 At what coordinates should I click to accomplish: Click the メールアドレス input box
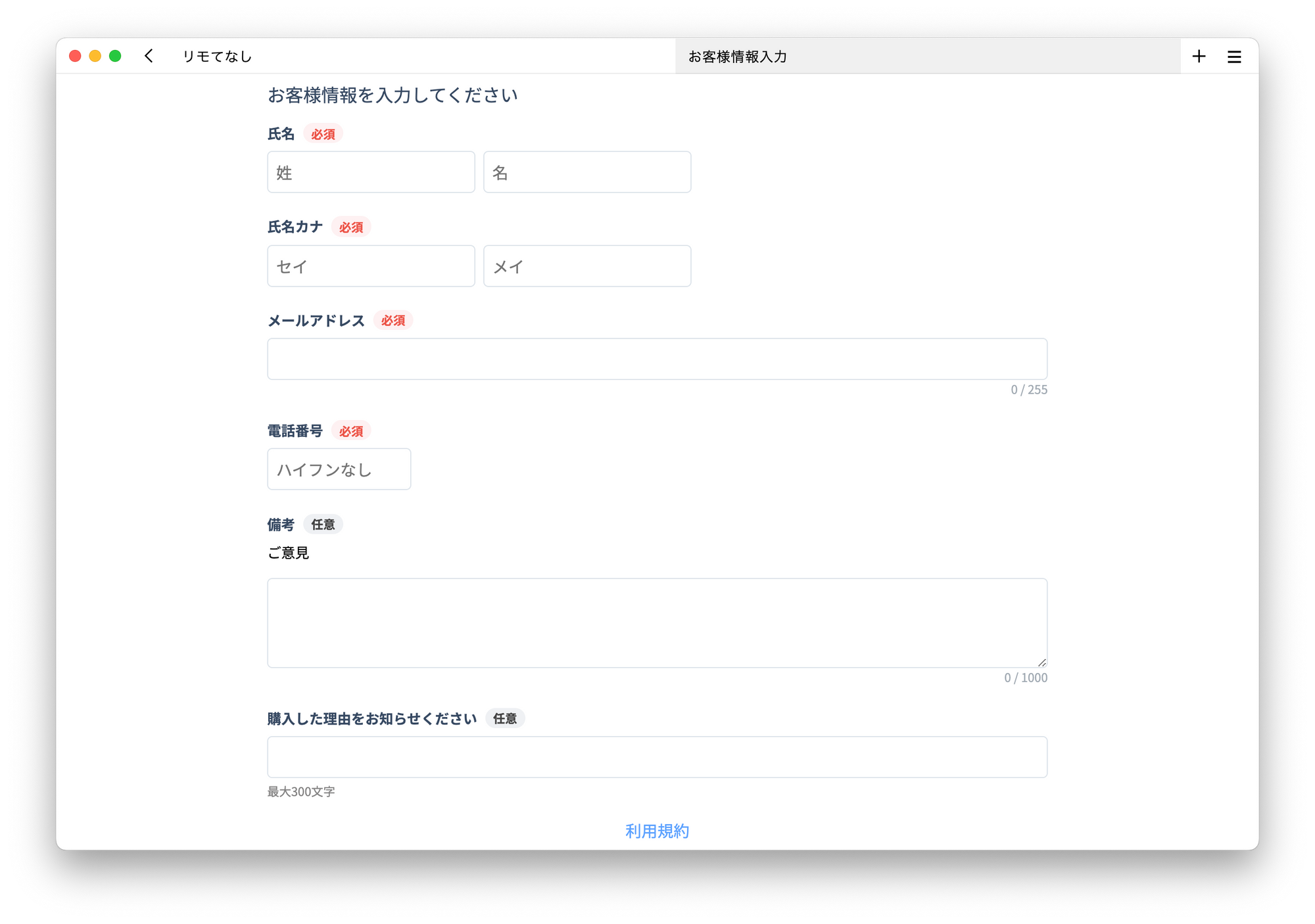[x=657, y=359]
